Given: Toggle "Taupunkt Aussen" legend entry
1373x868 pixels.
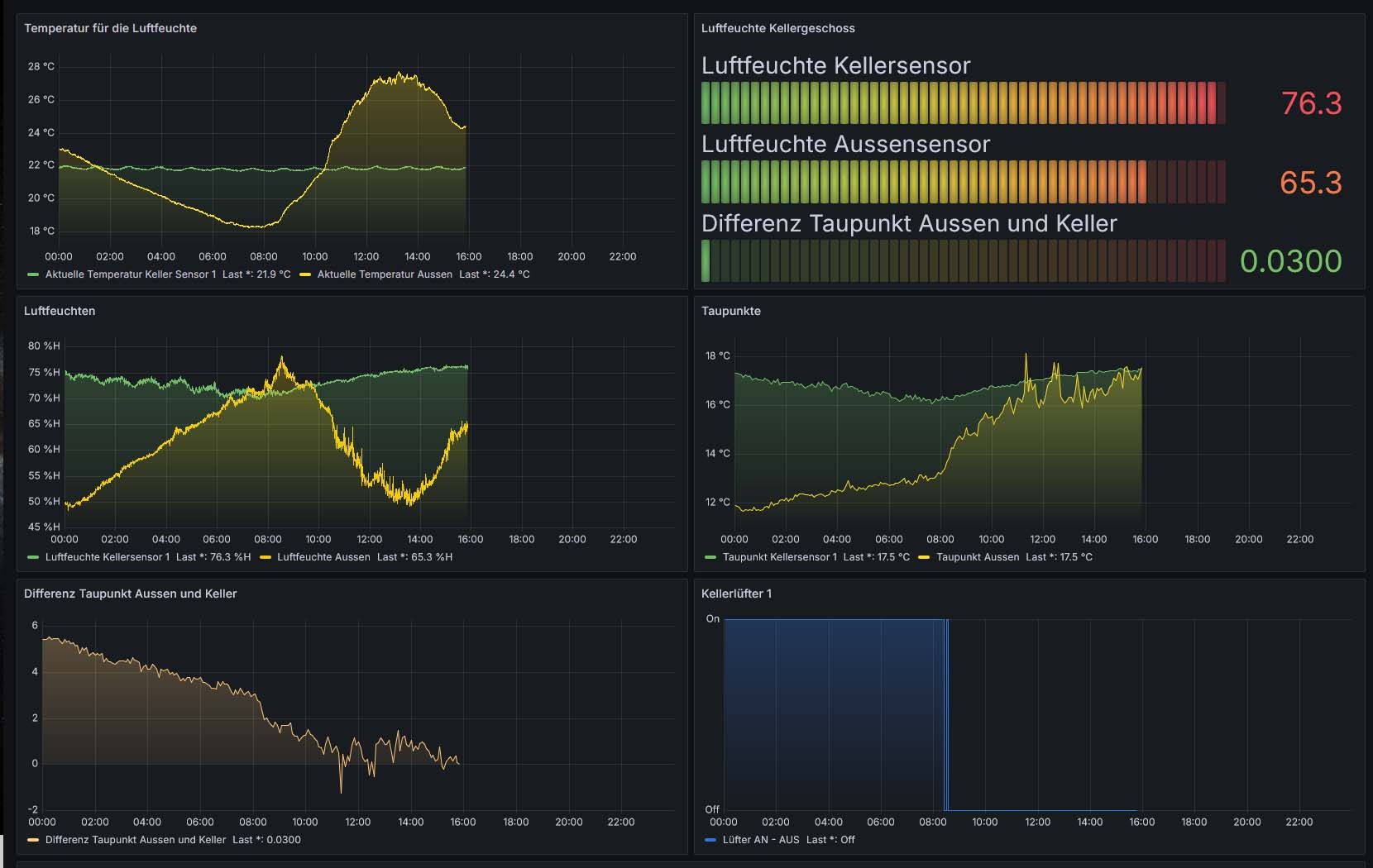Looking at the screenshot, I should (x=978, y=557).
